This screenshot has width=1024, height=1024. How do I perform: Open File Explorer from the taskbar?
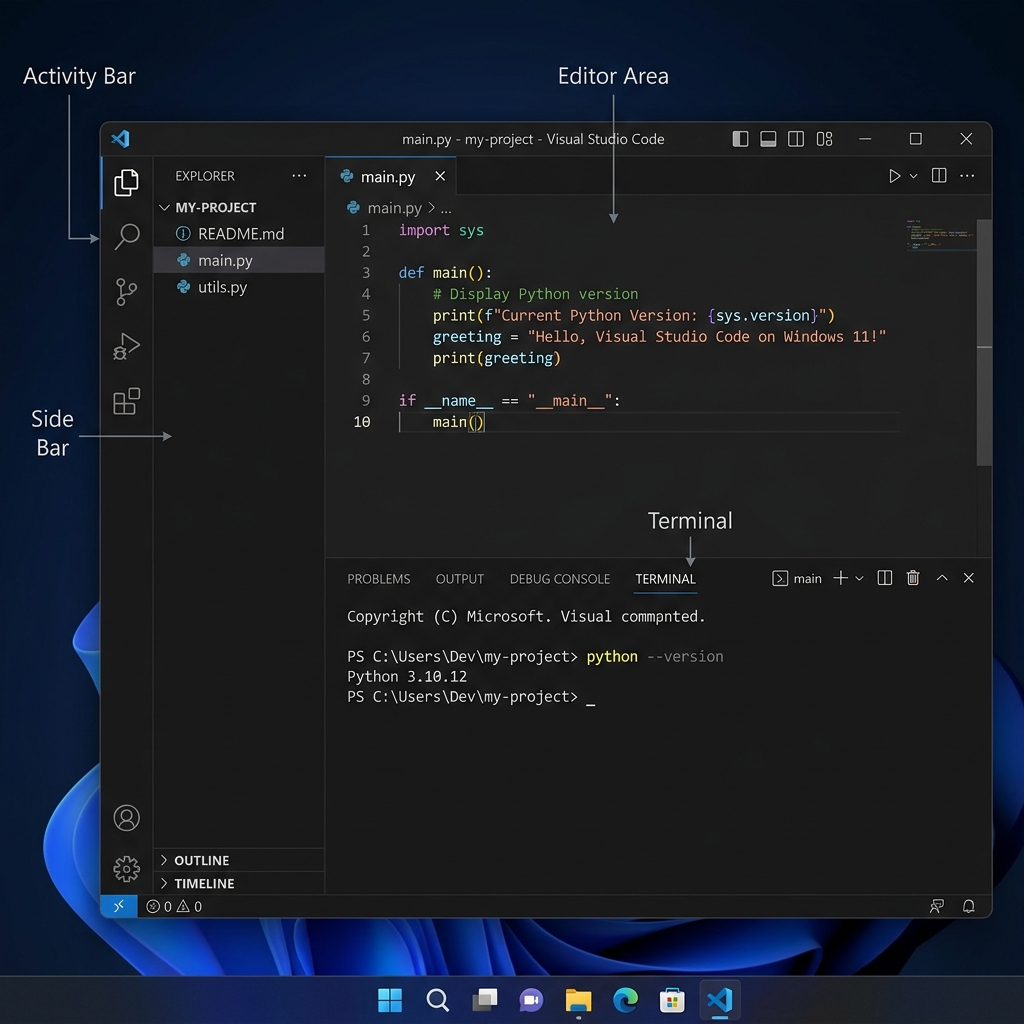click(x=579, y=999)
